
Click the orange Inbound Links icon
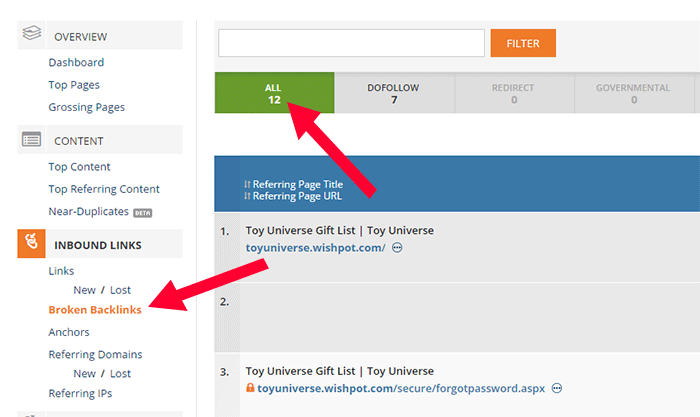click(x=31, y=243)
